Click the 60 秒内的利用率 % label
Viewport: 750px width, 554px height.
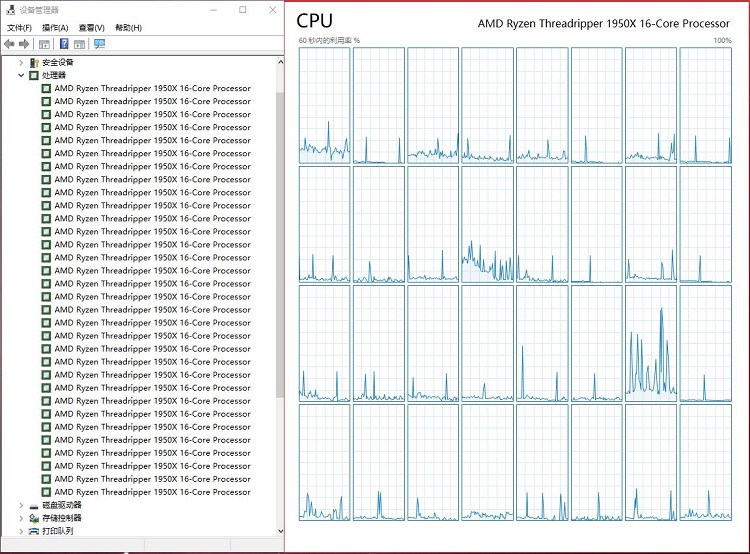pyautogui.click(x=329, y=41)
